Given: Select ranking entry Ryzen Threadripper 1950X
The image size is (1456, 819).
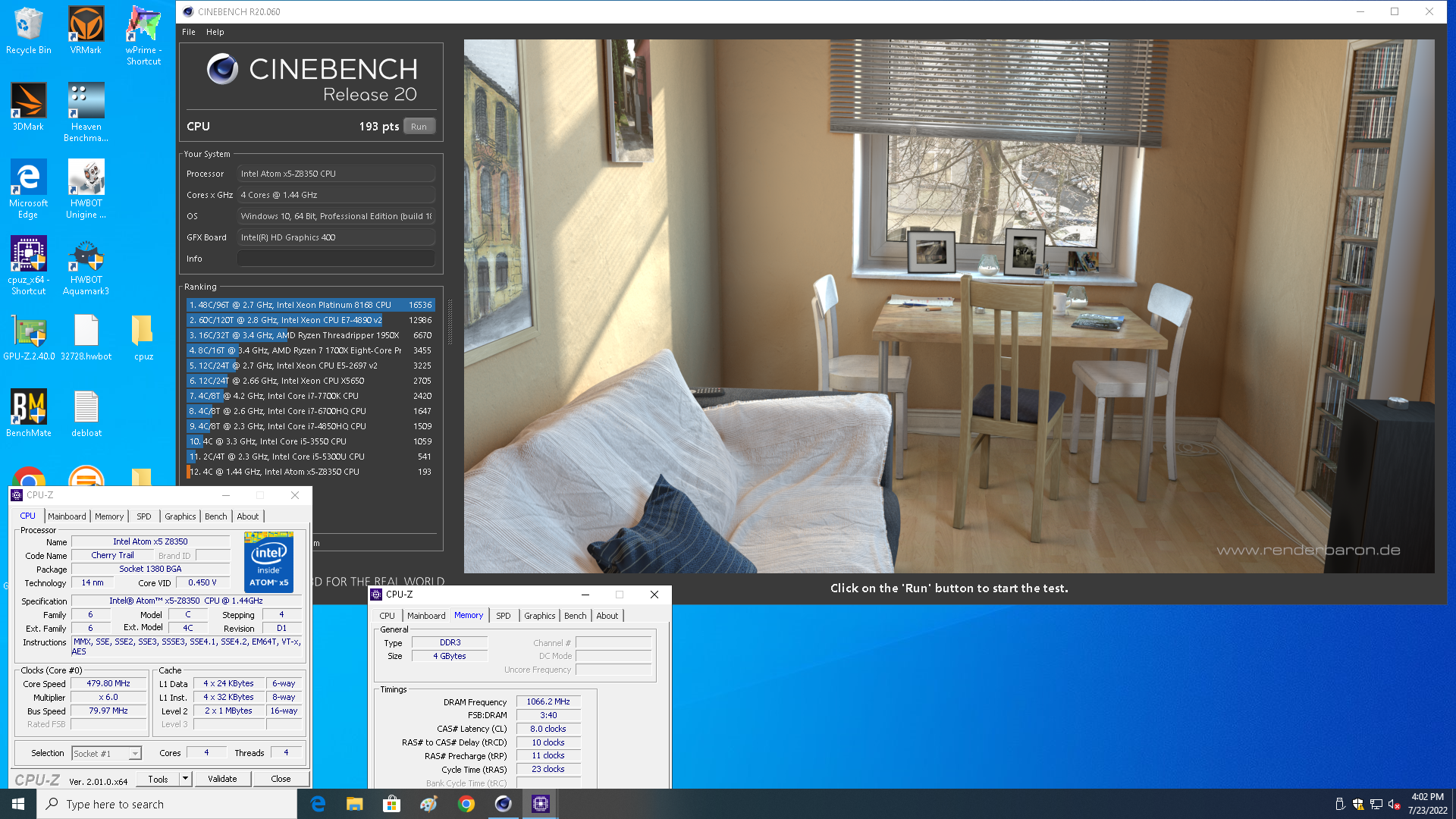Looking at the screenshot, I should click(x=310, y=335).
